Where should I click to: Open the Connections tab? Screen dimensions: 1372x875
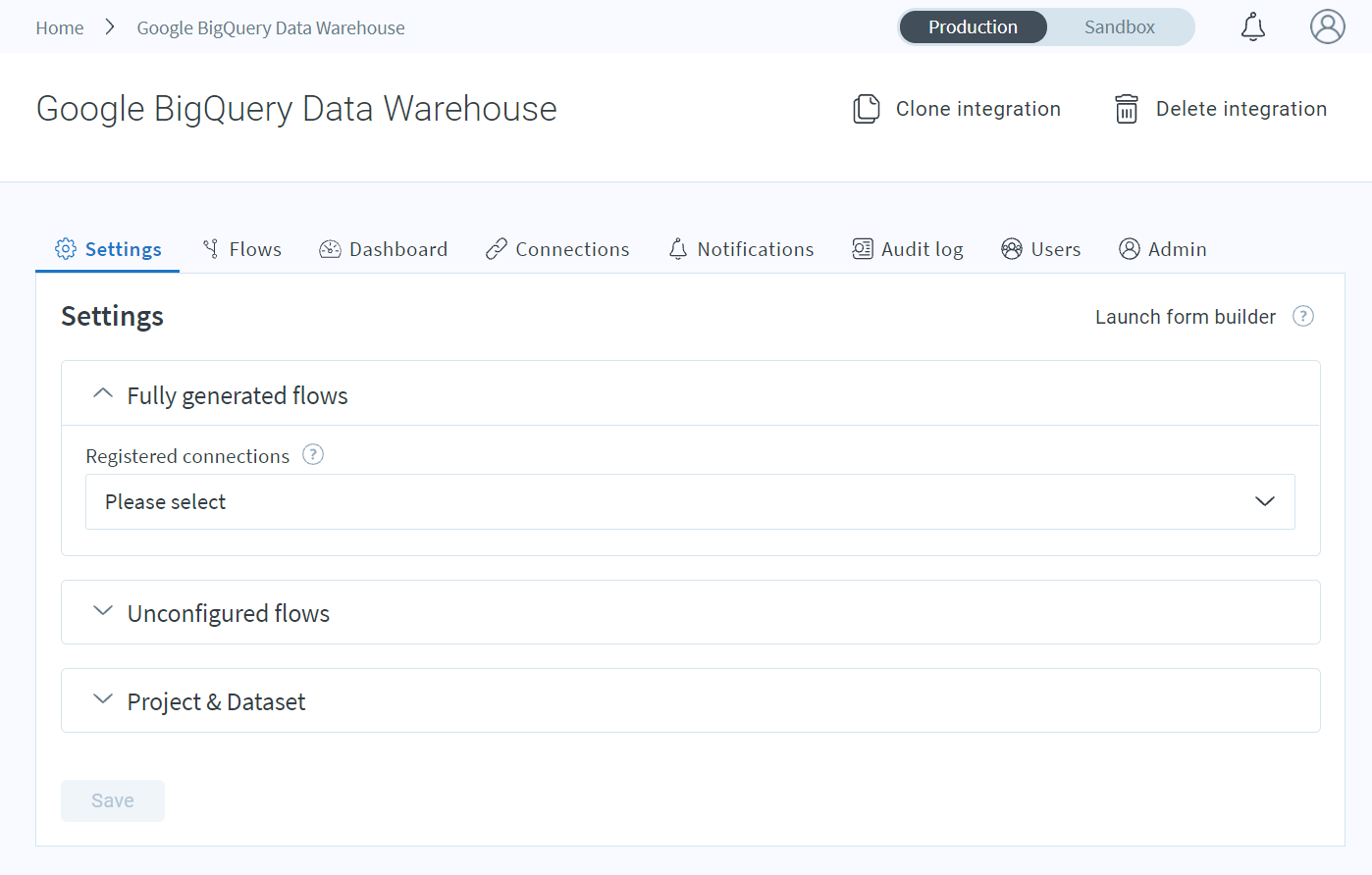click(x=557, y=249)
